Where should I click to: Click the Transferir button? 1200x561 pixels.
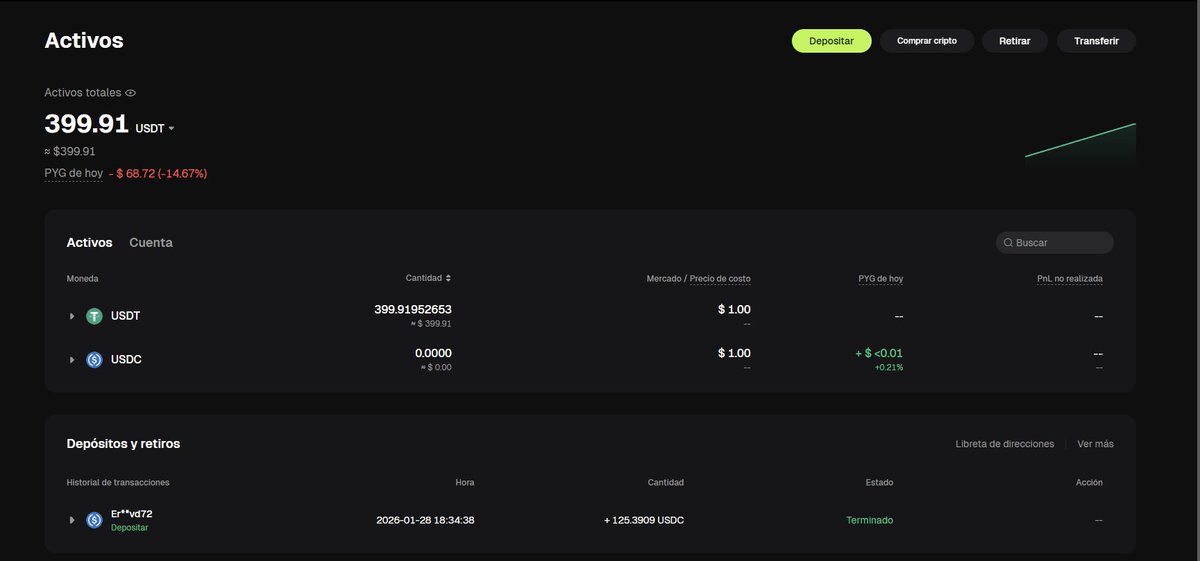[x=1096, y=41]
